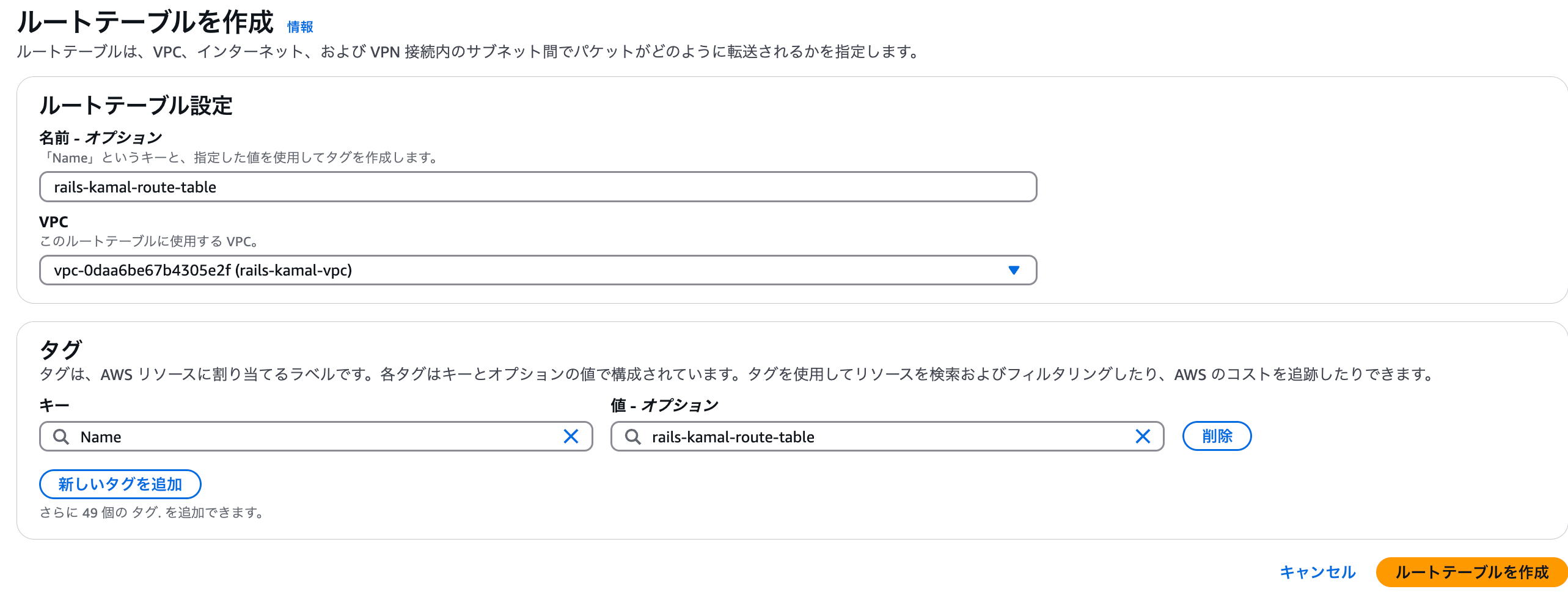Click the tag key Name input field
The image size is (1568, 611).
click(x=316, y=436)
